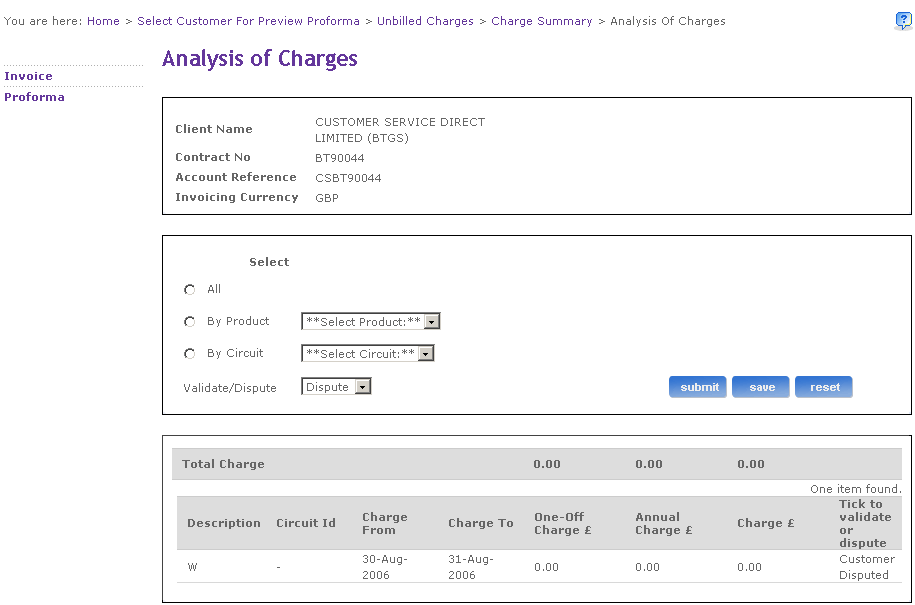This screenshot has width=915, height=605.
Task: Open the Validate/Dispute dropdown
Action: [336, 387]
